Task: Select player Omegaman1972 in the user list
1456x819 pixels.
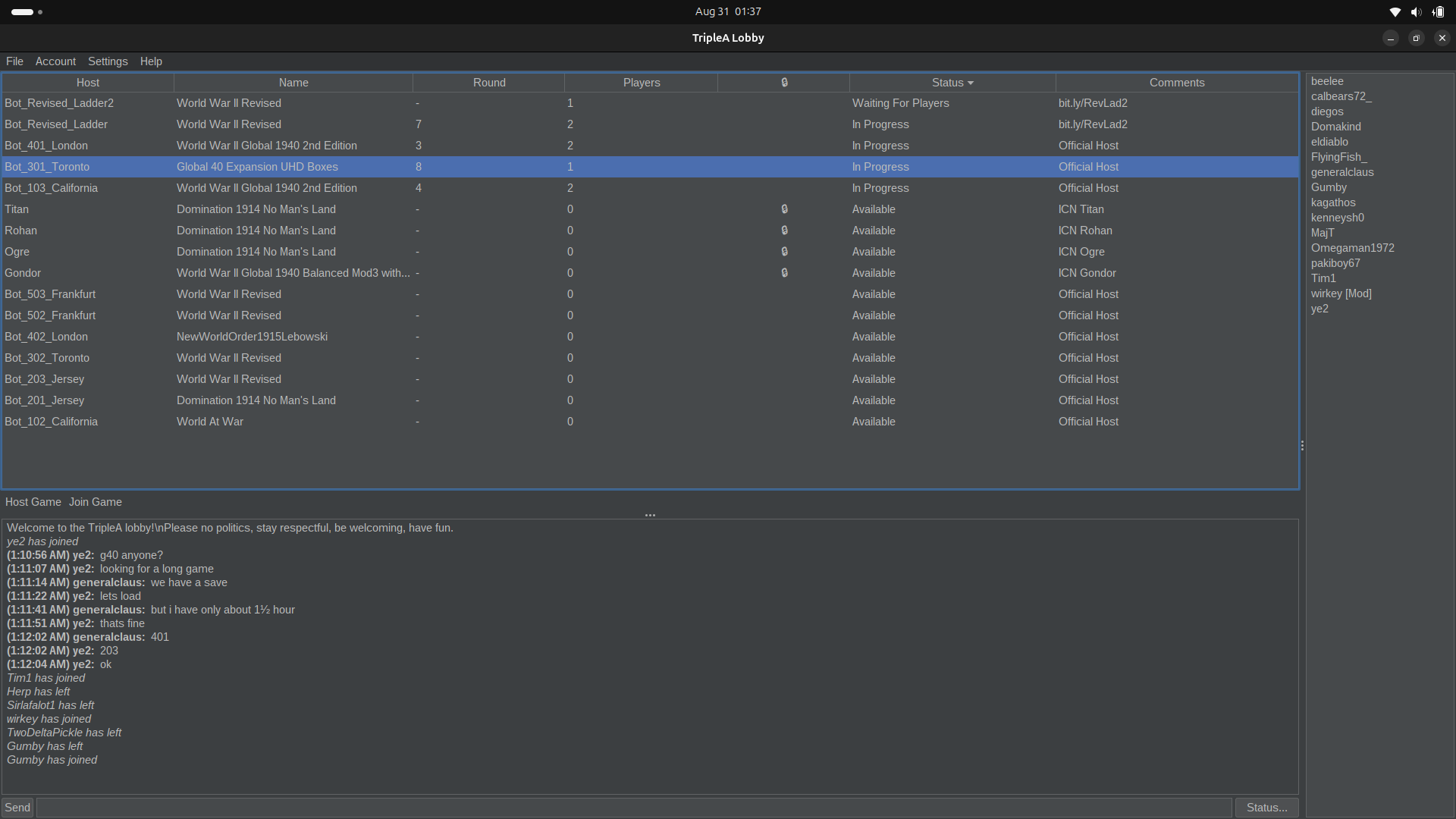Action: [x=1352, y=248]
